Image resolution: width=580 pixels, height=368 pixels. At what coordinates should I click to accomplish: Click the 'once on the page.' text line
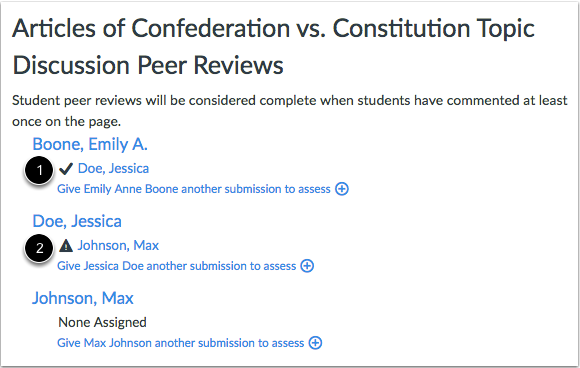(x=66, y=122)
